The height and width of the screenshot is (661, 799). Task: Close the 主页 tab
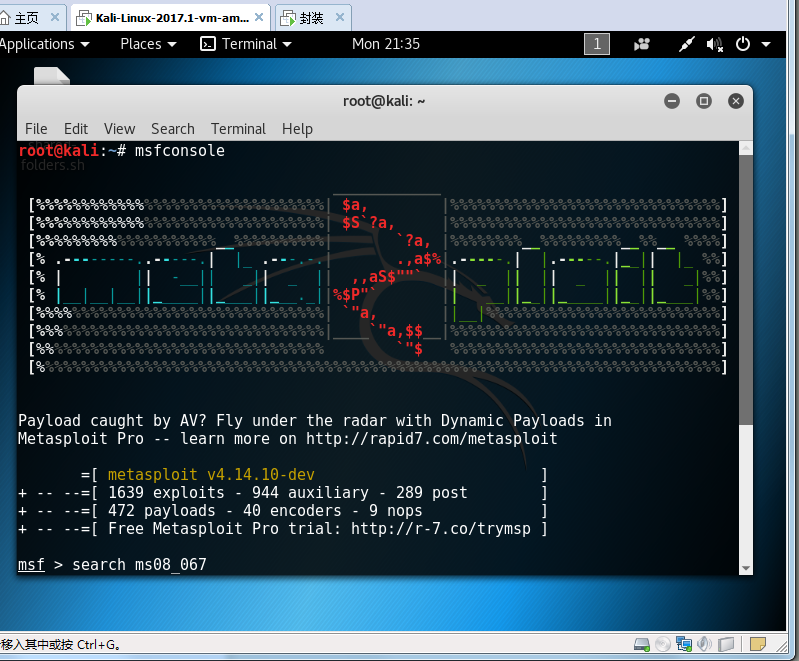[55, 17]
